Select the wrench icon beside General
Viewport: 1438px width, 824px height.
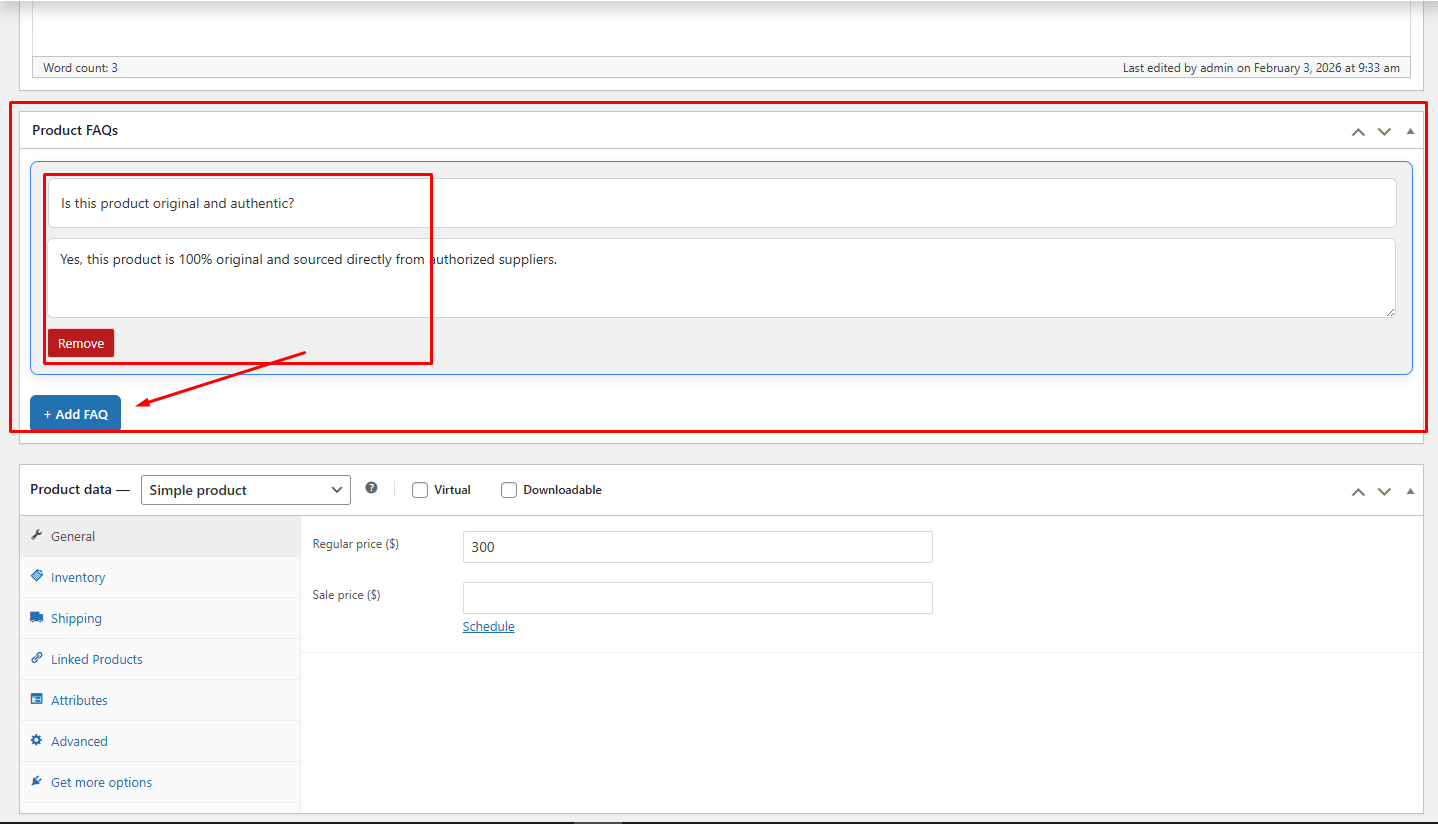[36, 536]
